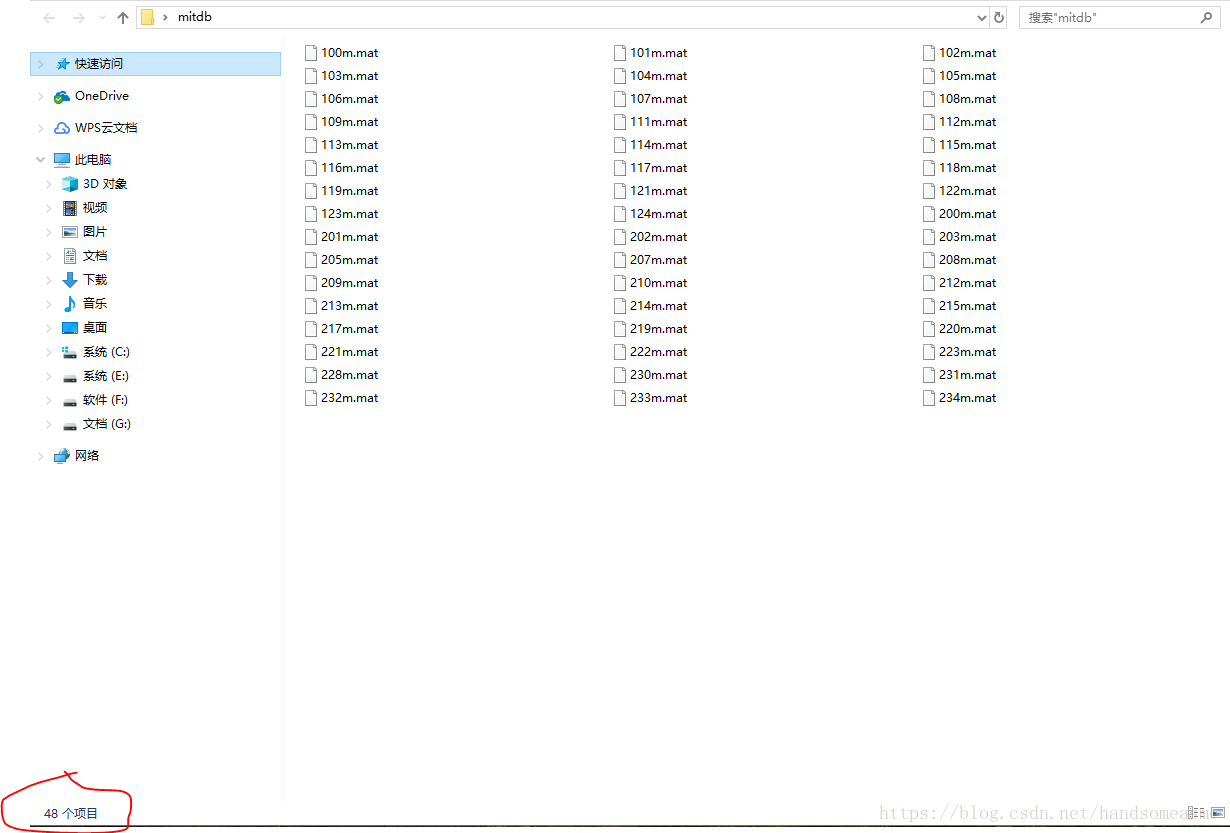Click the search magnifier icon
This screenshot has height=833, width=1230.
click(x=1207, y=17)
